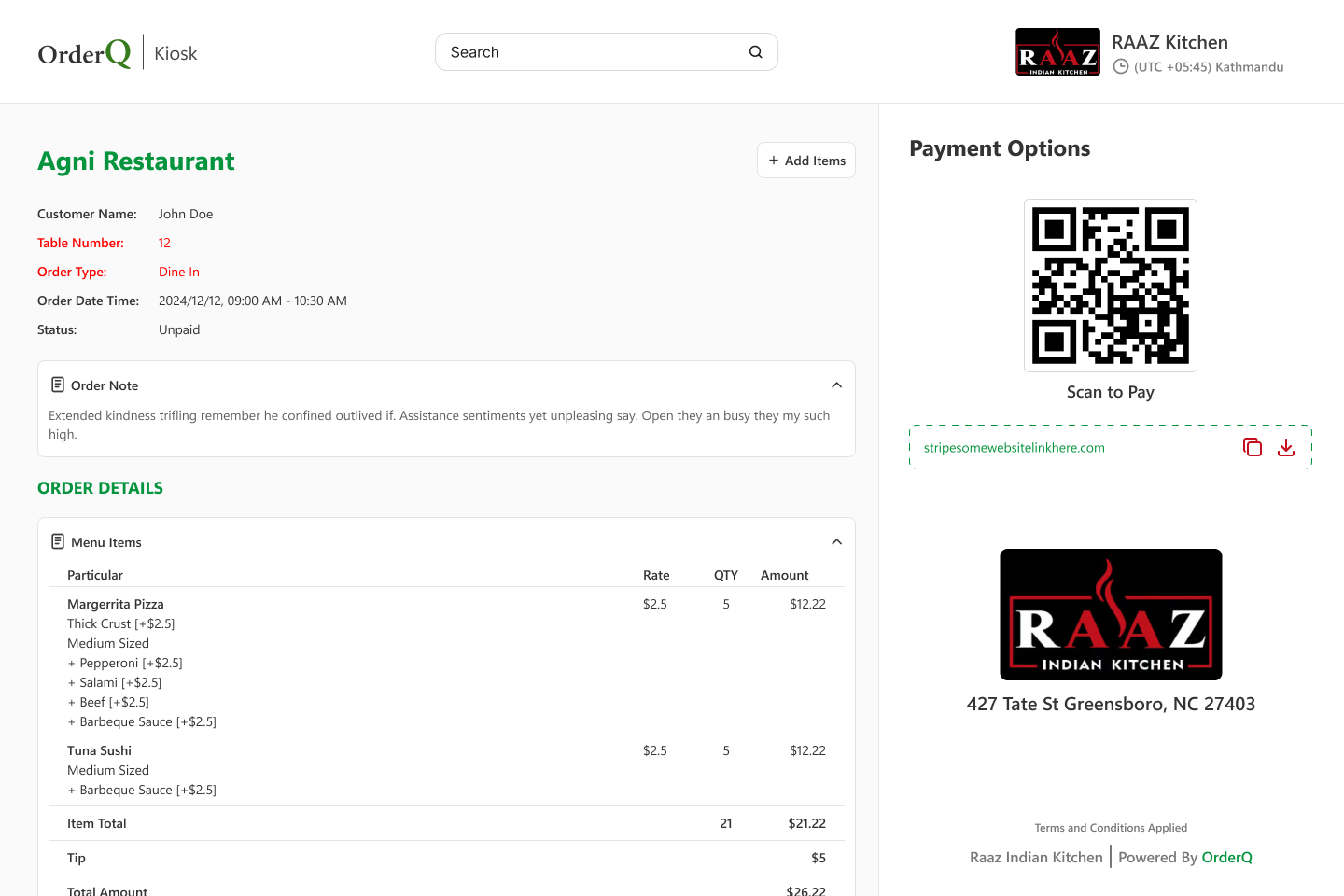Select the Table Number value 12
This screenshot has width=1344, height=896.
point(164,243)
